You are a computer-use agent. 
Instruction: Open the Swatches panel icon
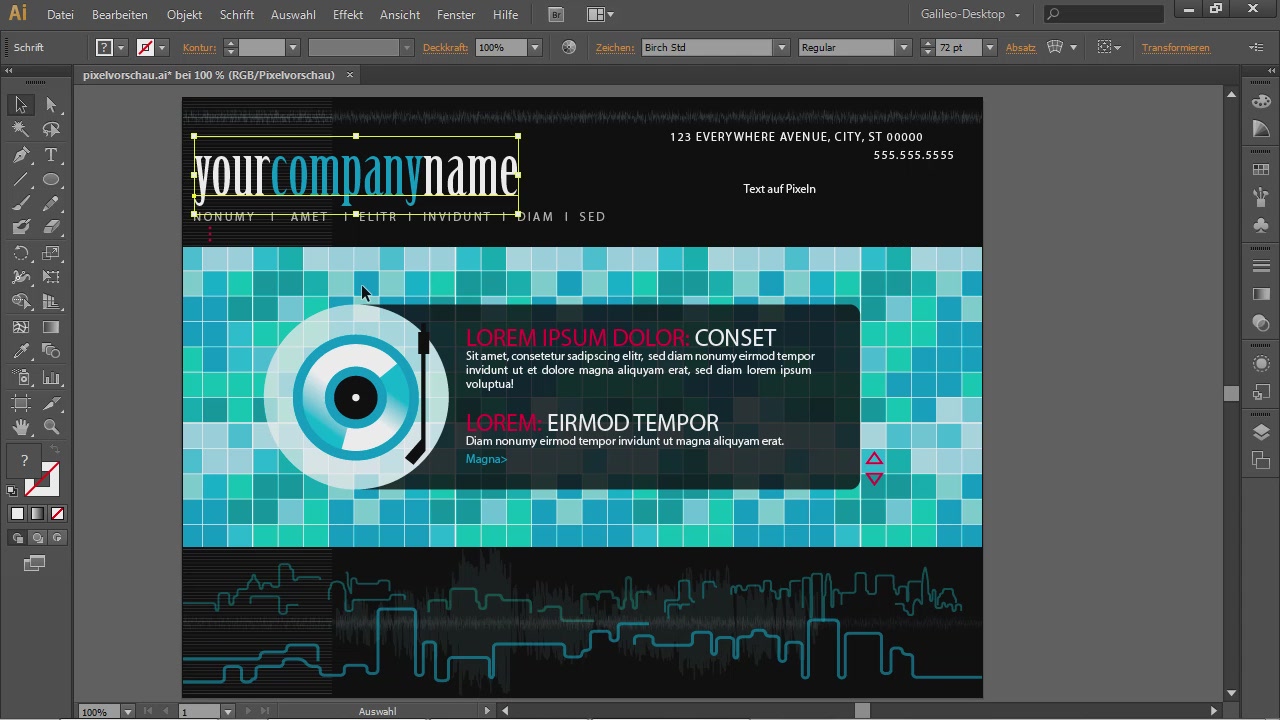1261,170
